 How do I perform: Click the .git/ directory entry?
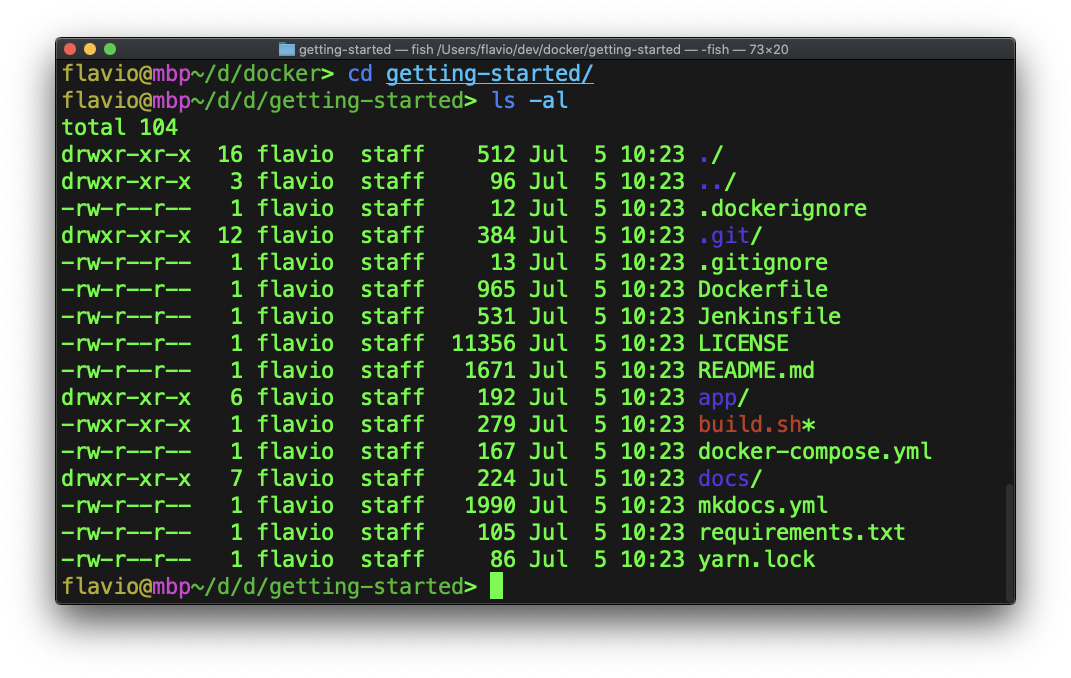(730, 236)
